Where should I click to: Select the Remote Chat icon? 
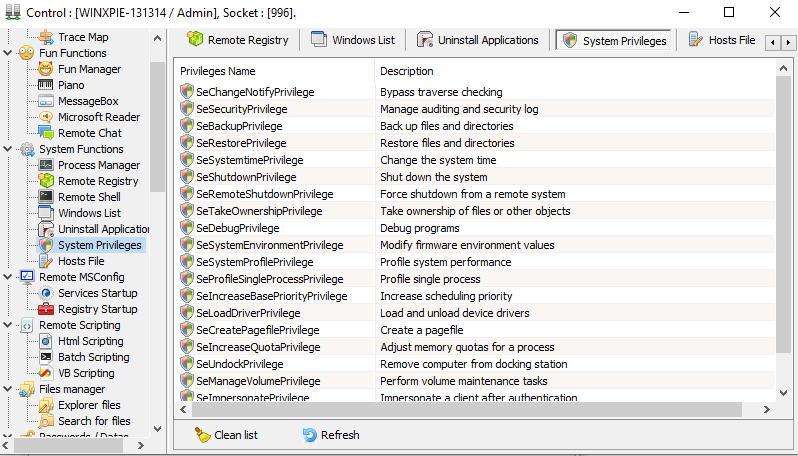(46, 133)
